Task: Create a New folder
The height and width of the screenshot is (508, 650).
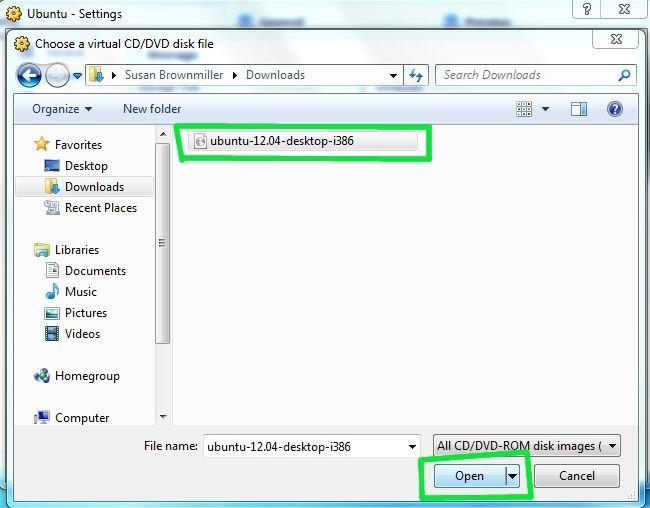Action: coord(152,109)
